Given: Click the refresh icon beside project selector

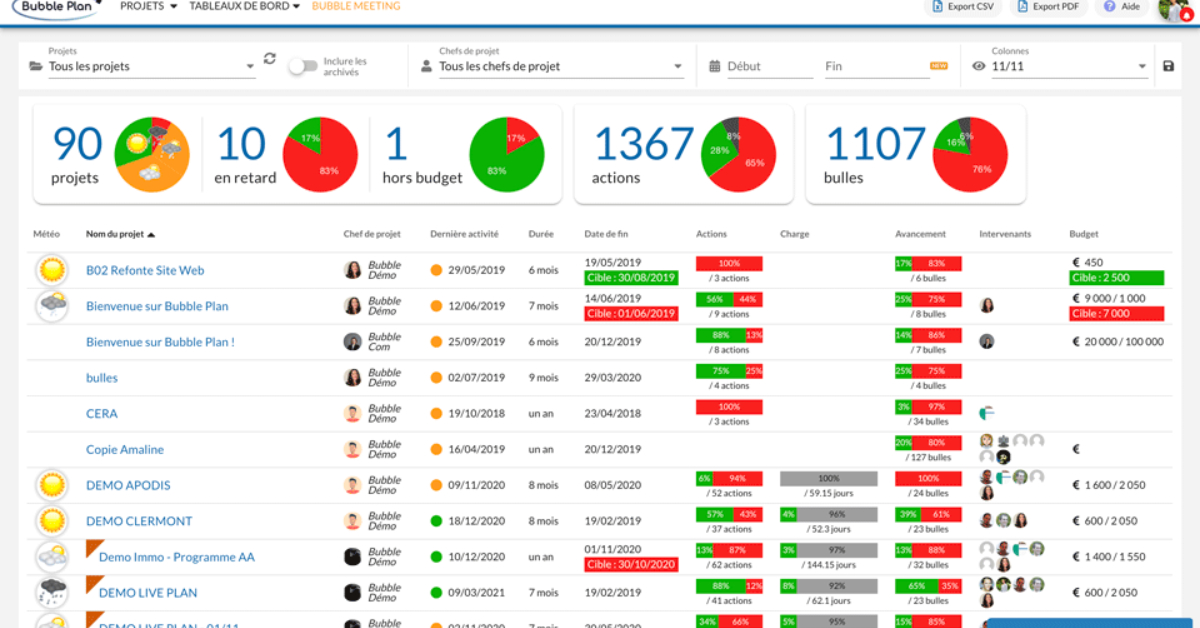Looking at the screenshot, I should click(270, 59).
